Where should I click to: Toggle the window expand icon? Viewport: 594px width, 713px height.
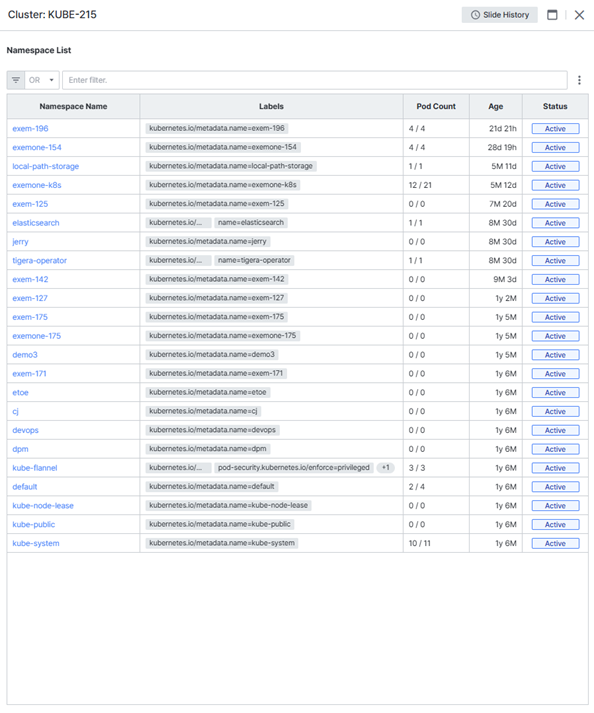552,15
